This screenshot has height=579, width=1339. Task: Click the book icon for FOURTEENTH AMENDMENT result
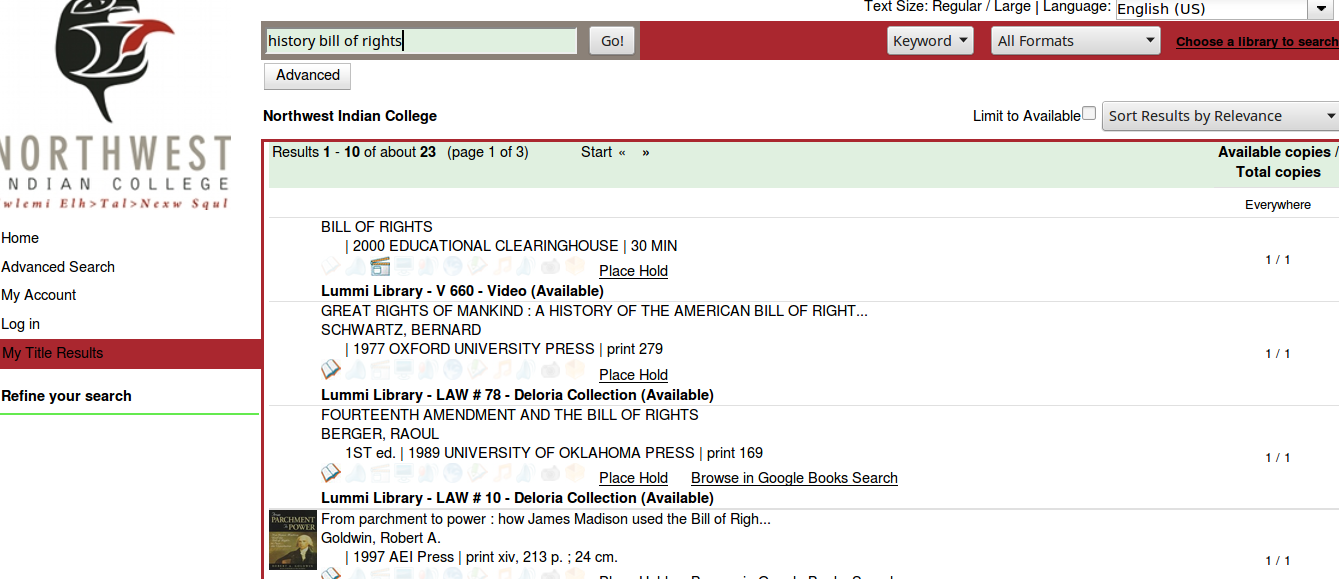331,473
